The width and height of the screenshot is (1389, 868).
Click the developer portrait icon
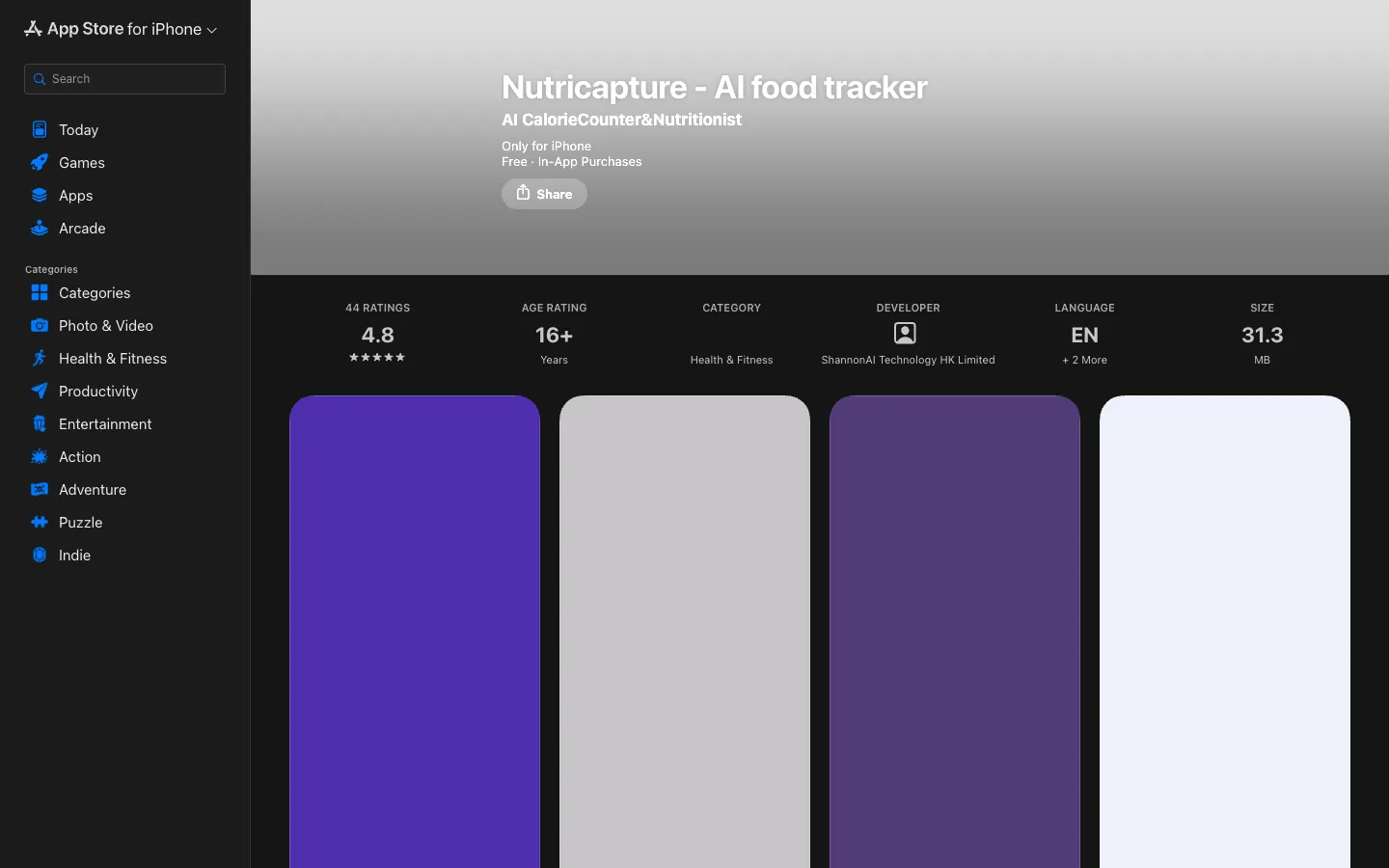pos(905,333)
